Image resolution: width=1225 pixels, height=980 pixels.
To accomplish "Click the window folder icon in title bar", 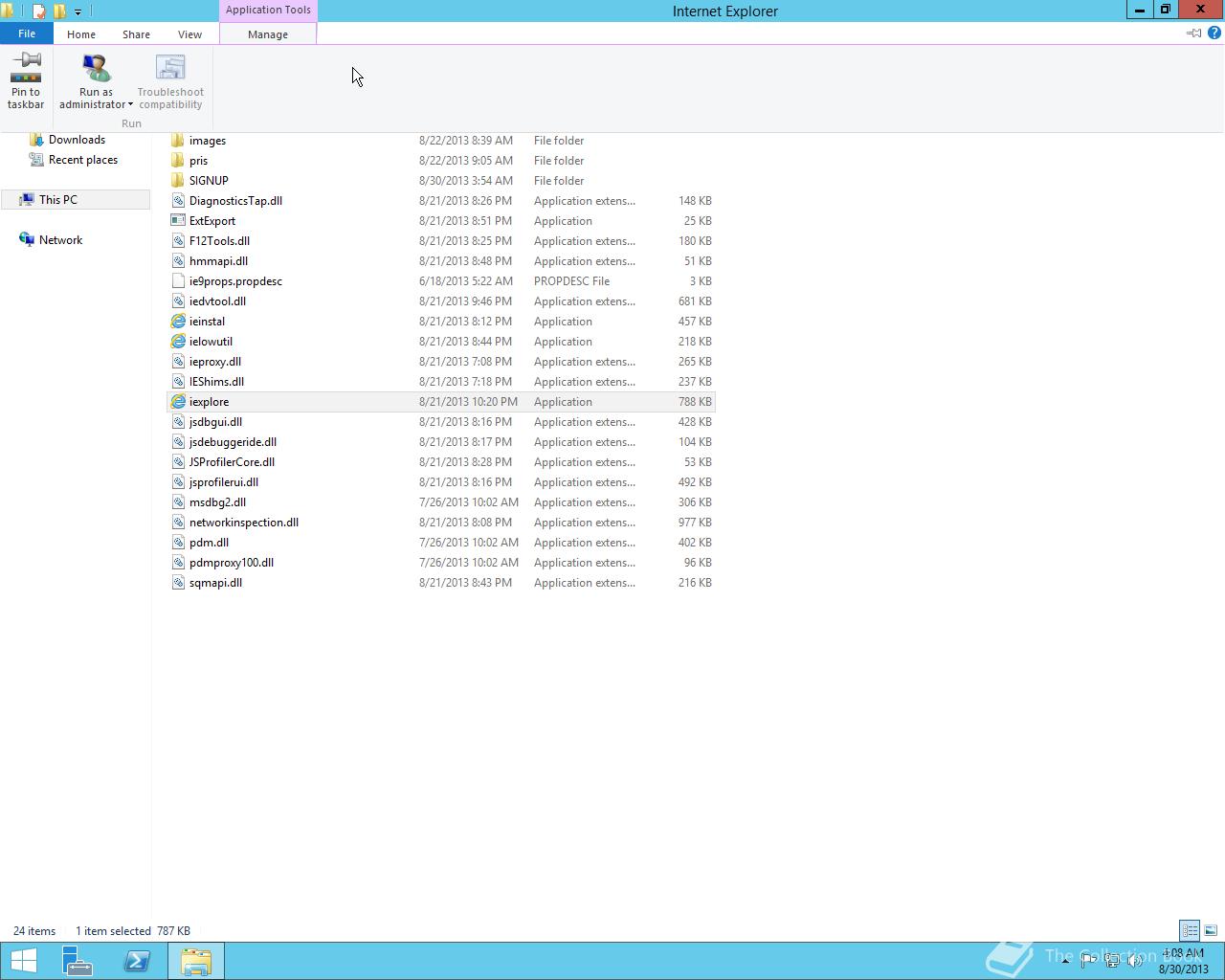I will [7, 11].
